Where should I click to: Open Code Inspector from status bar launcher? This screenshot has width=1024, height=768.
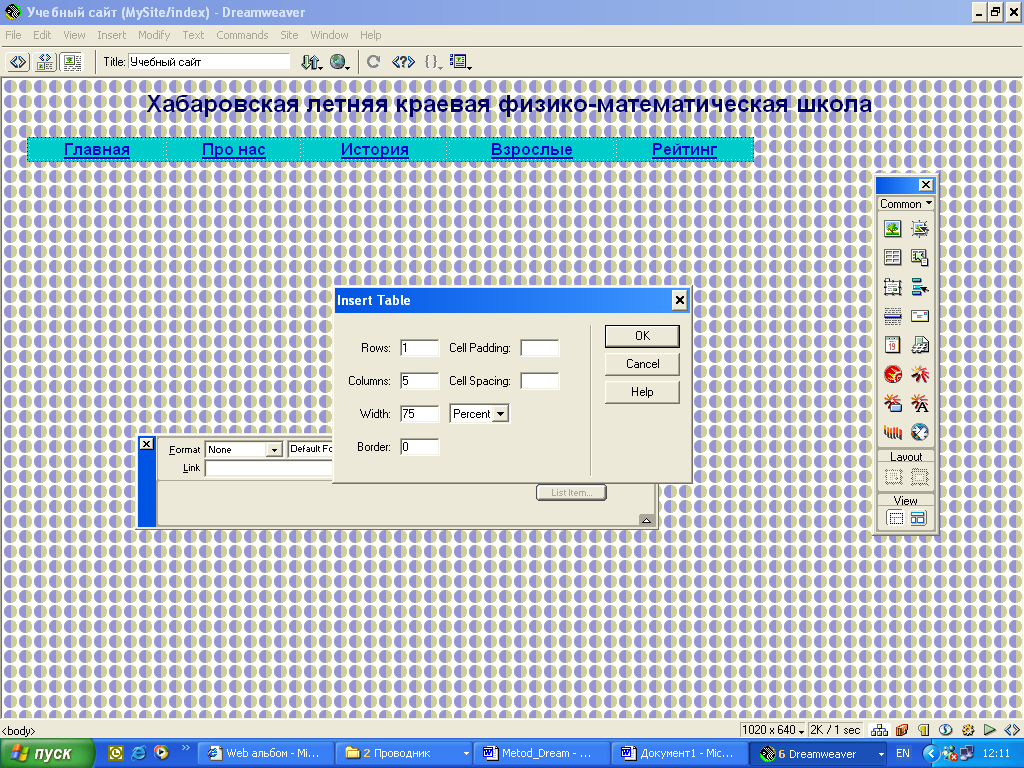pos(1012,729)
